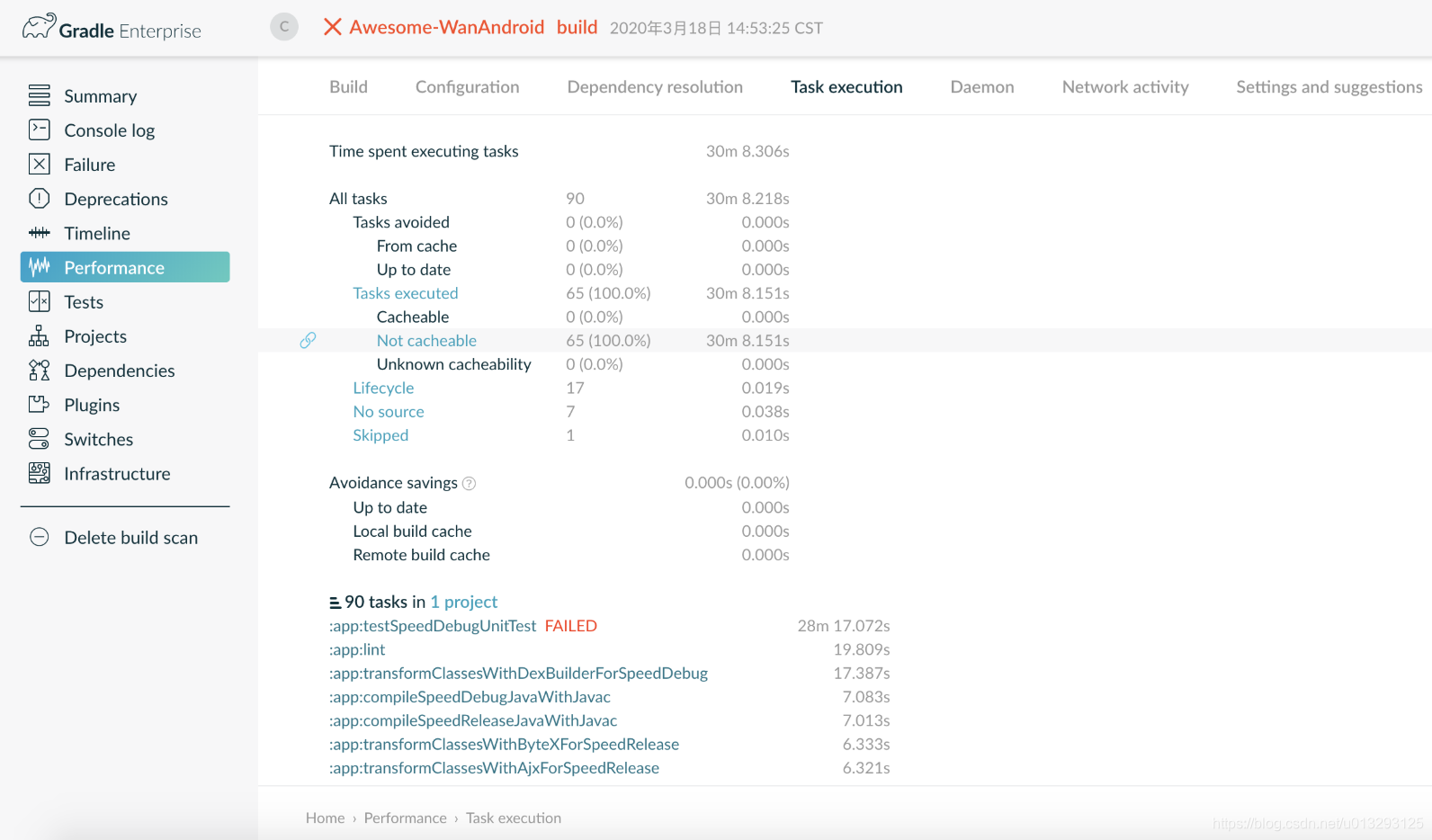
Task: Click the Switches toggle icon
Action: [40, 439]
